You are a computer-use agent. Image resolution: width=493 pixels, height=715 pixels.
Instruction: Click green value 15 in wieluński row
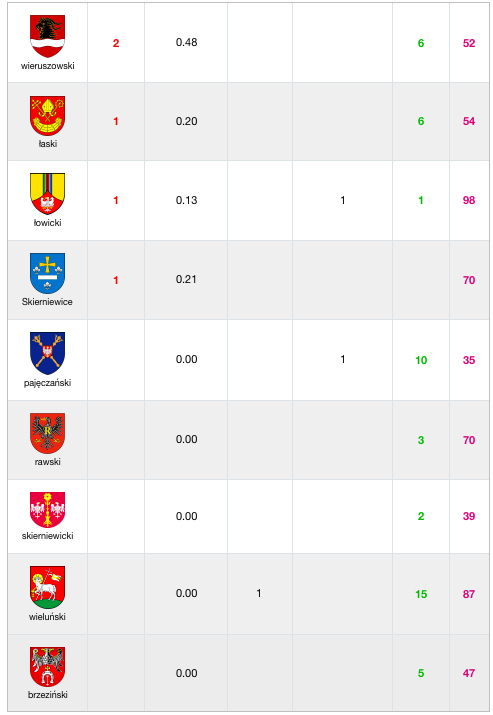(421, 594)
